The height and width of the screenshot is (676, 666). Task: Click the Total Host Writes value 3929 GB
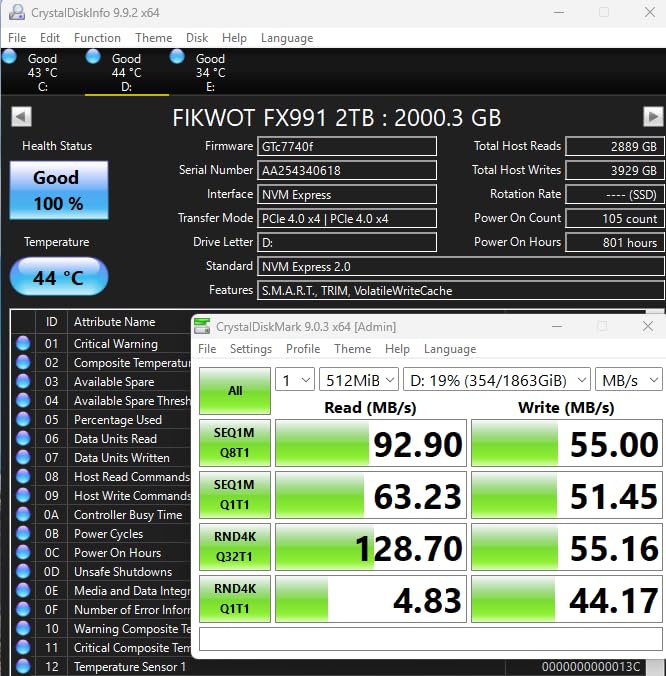[x=615, y=170]
